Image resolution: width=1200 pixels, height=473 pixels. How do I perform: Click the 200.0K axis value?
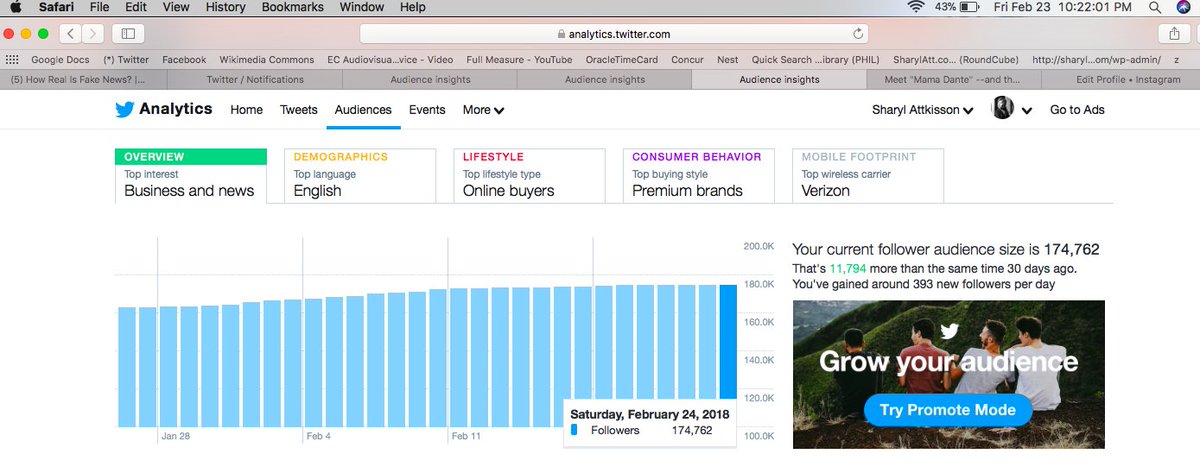[759, 246]
